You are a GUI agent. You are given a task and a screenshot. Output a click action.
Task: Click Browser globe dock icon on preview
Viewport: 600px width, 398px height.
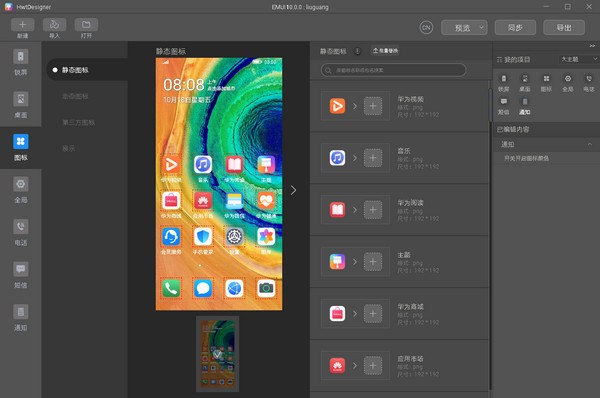234,288
